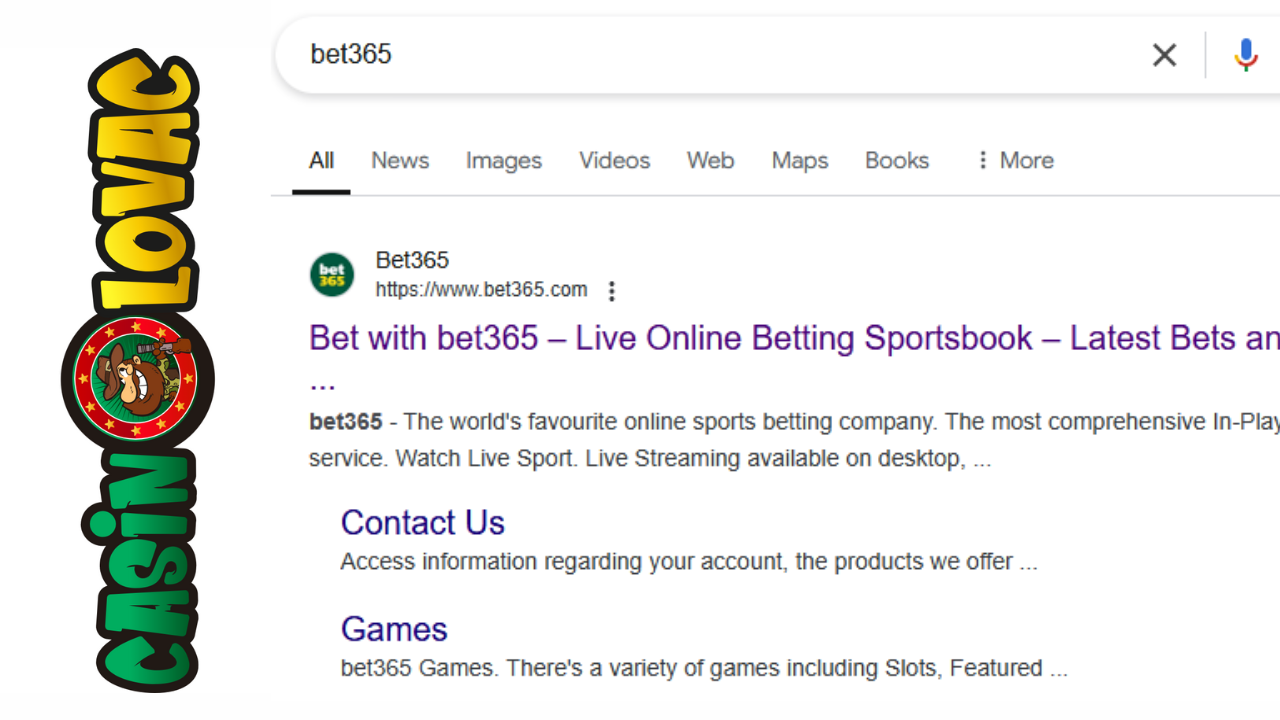Click the https://www.bet365.com URL text
The width and height of the screenshot is (1280, 720).
481,290
